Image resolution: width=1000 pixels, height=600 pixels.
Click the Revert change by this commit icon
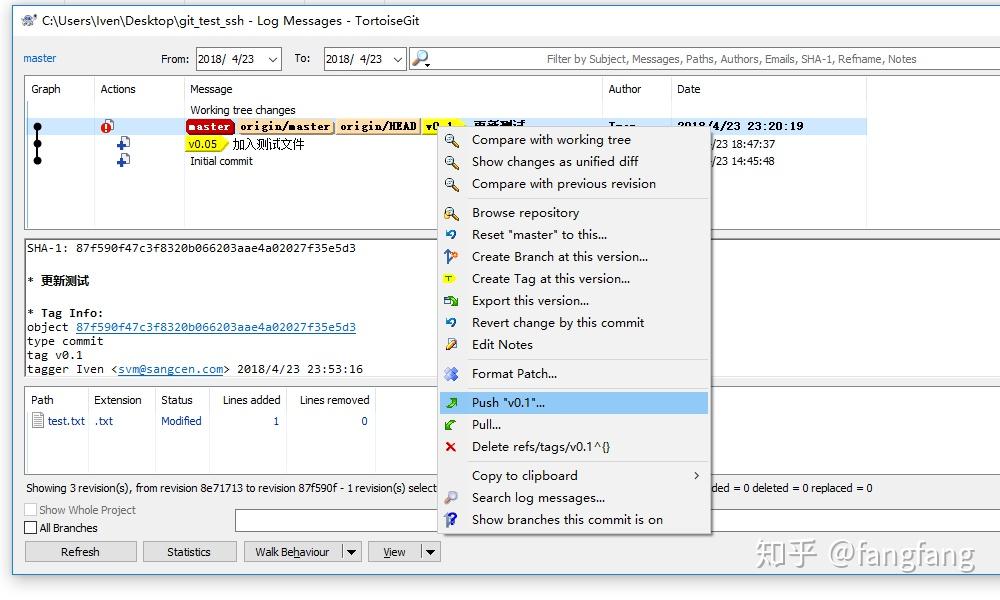click(451, 323)
